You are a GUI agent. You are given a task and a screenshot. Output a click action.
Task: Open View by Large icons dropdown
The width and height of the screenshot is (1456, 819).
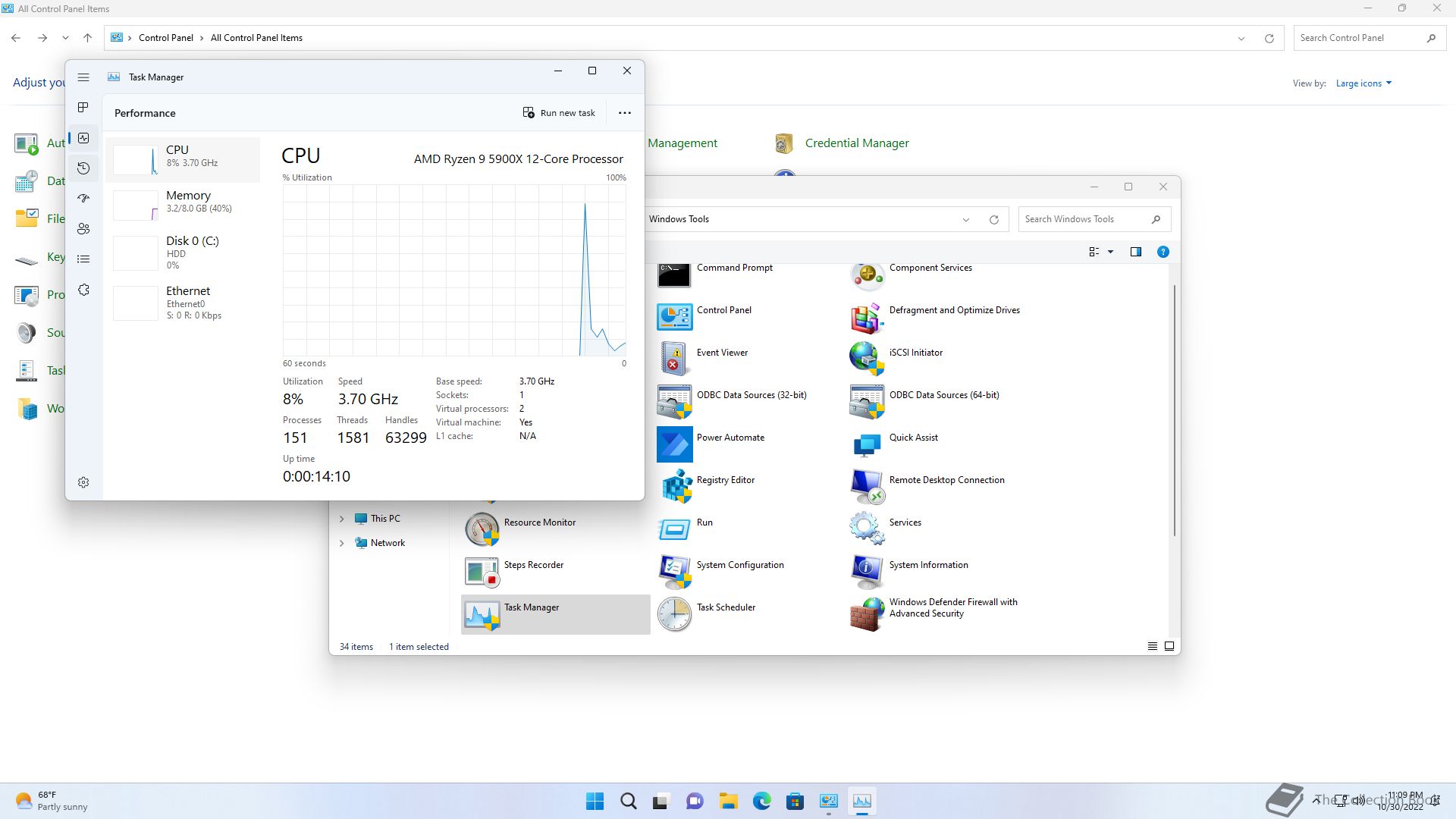(1363, 83)
